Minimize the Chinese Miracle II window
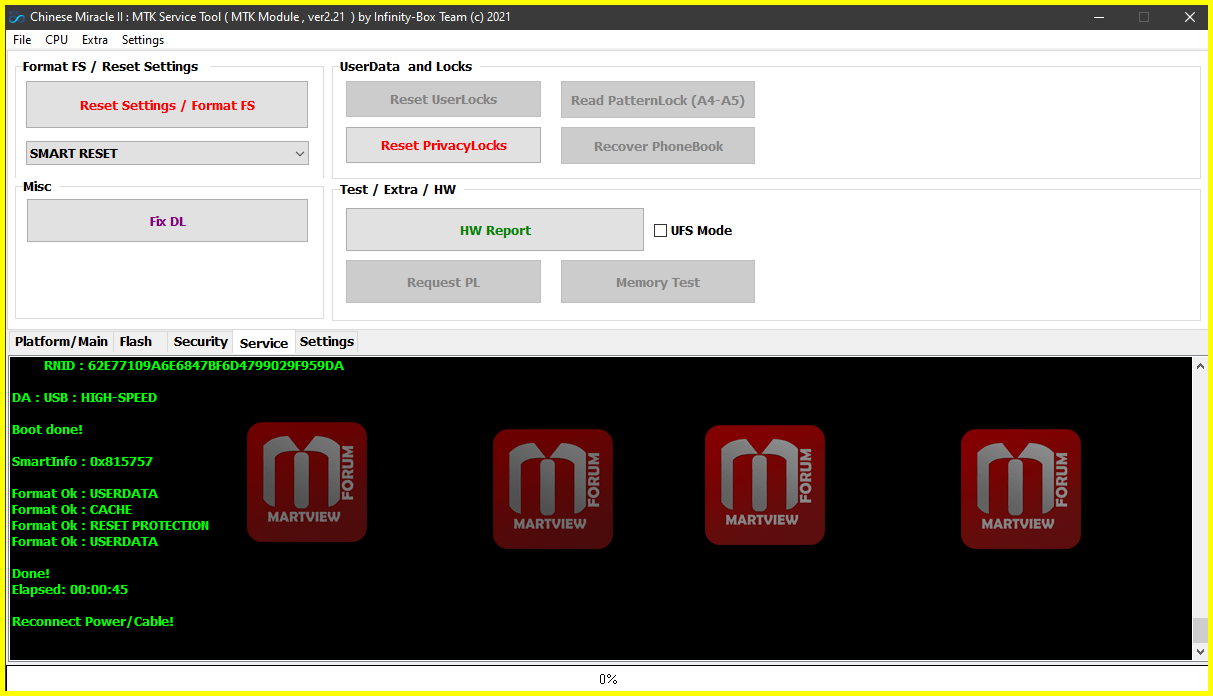This screenshot has width=1213, height=696. tap(1098, 17)
